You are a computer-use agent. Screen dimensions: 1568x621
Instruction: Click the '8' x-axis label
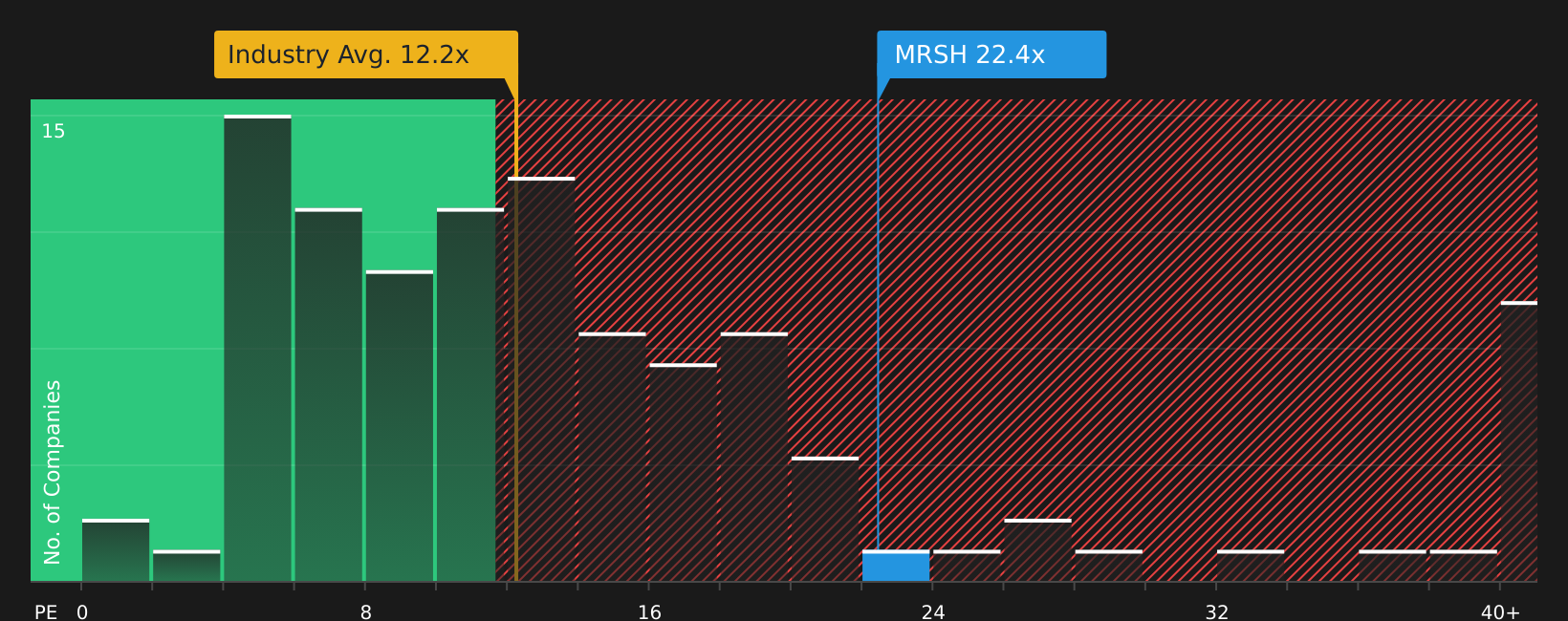[366, 612]
